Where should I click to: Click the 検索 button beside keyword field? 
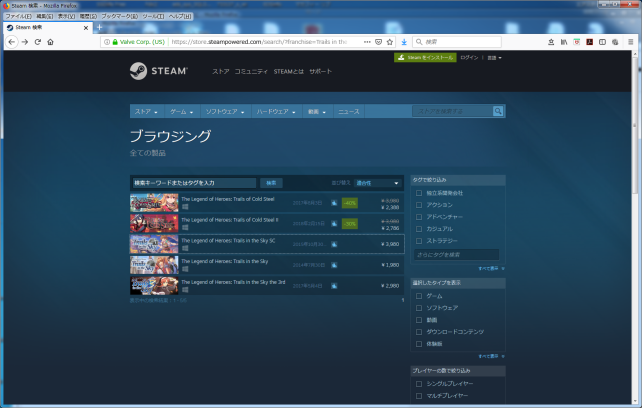271,183
